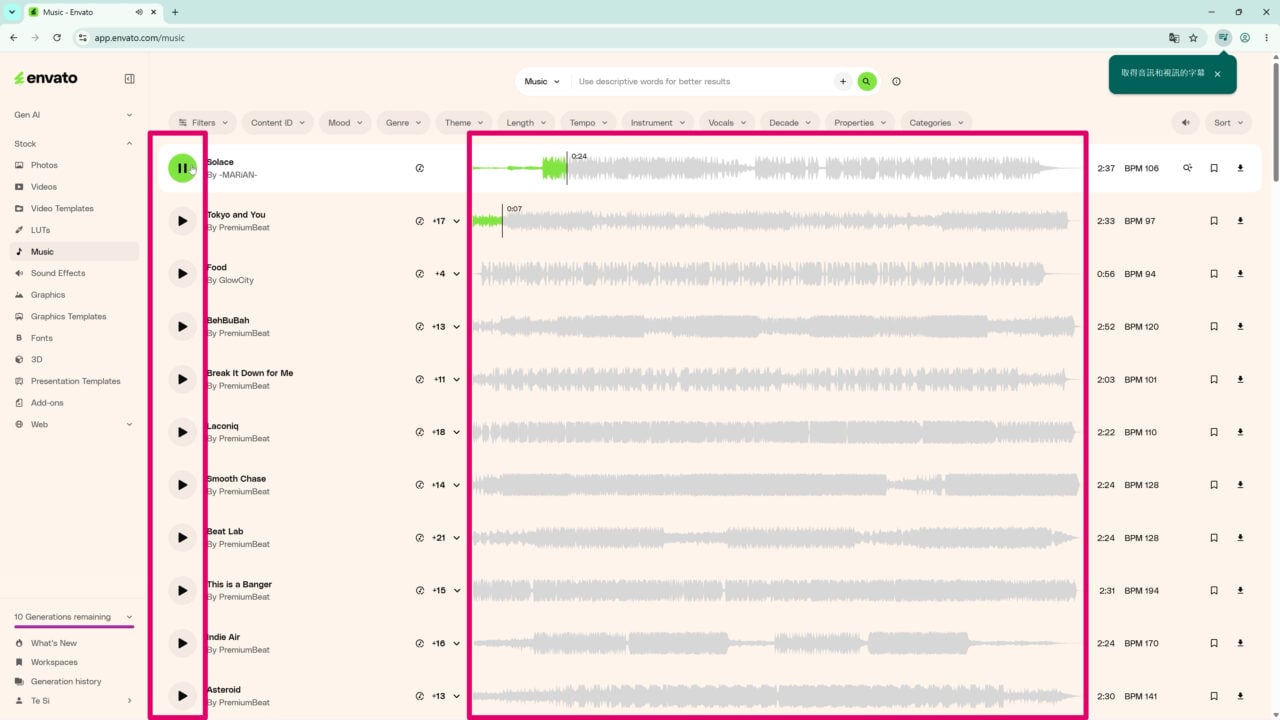
Task: Pause the Solace track
Action: click(x=182, y=168)
